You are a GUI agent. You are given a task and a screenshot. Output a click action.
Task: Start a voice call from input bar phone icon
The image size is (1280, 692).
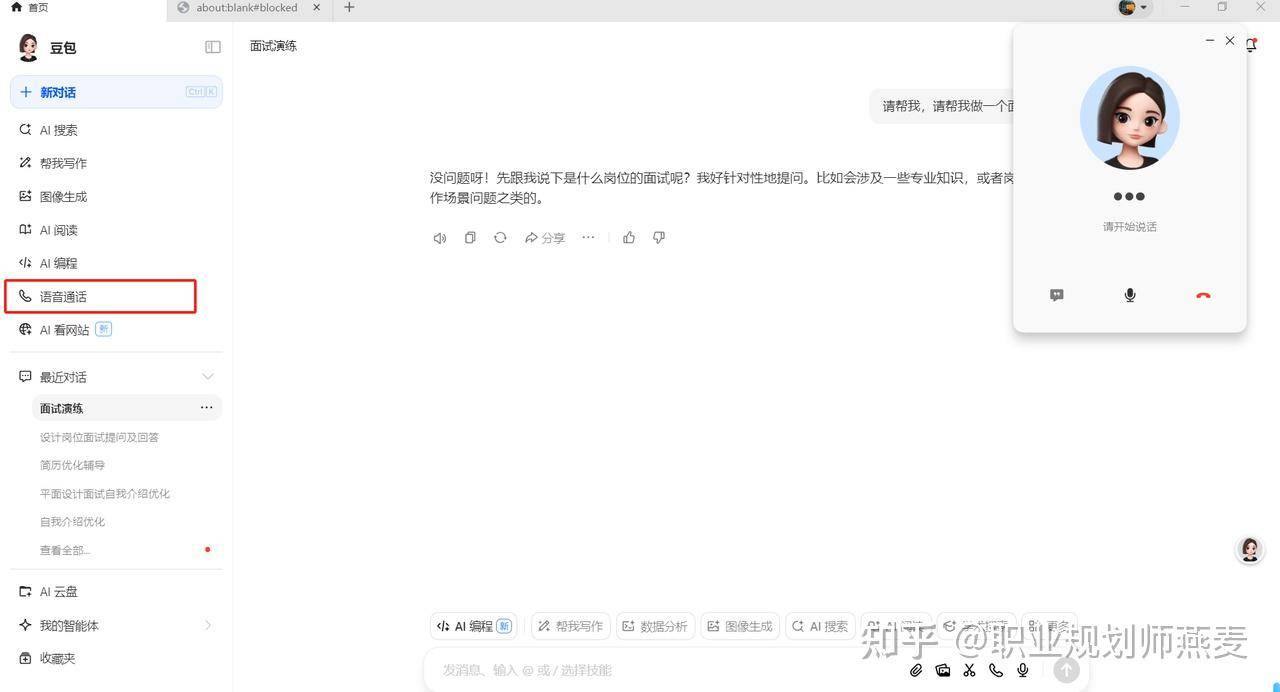pyautogui.click(x=996, y=671)
